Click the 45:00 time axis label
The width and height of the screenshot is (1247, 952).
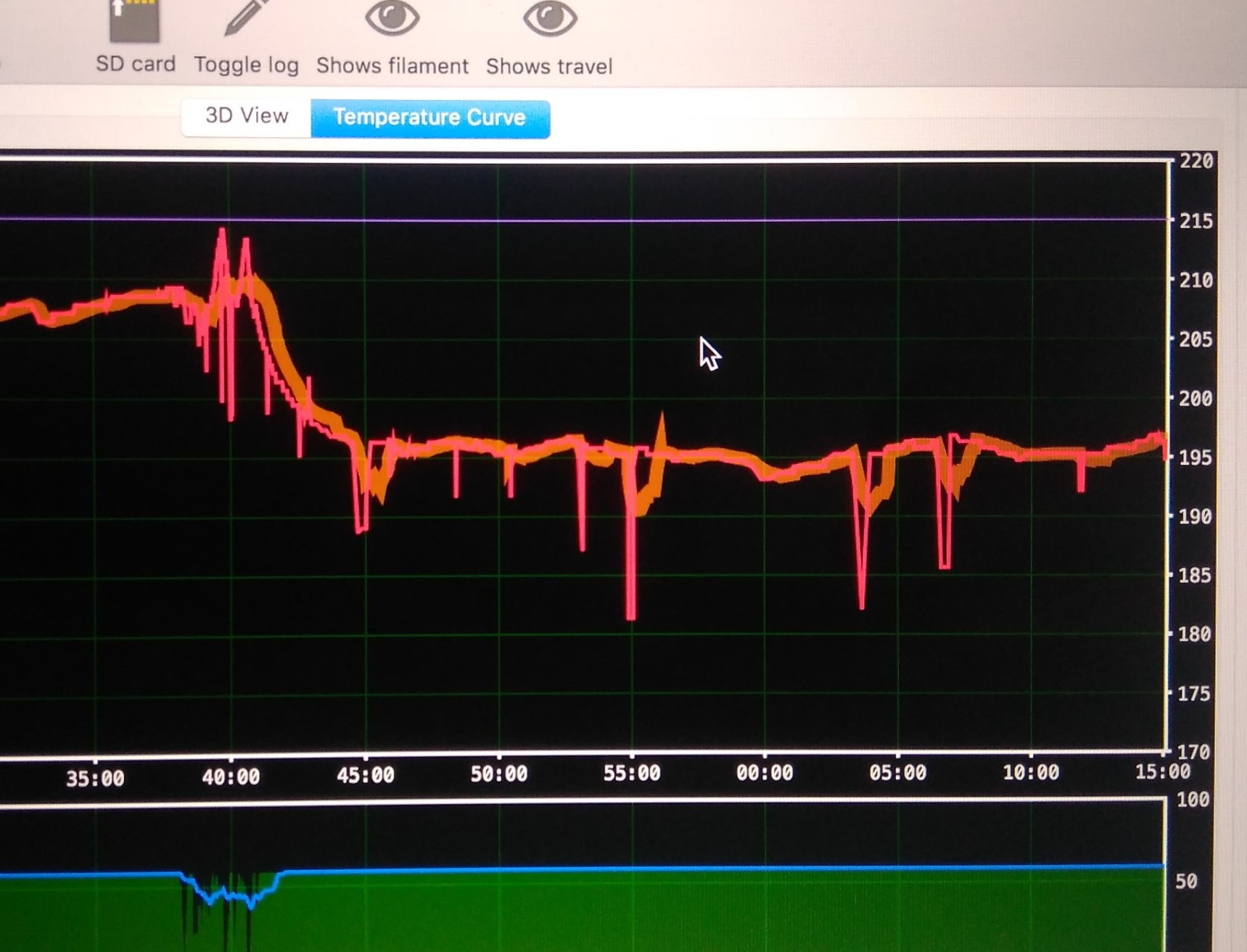[x=365, y=776]
